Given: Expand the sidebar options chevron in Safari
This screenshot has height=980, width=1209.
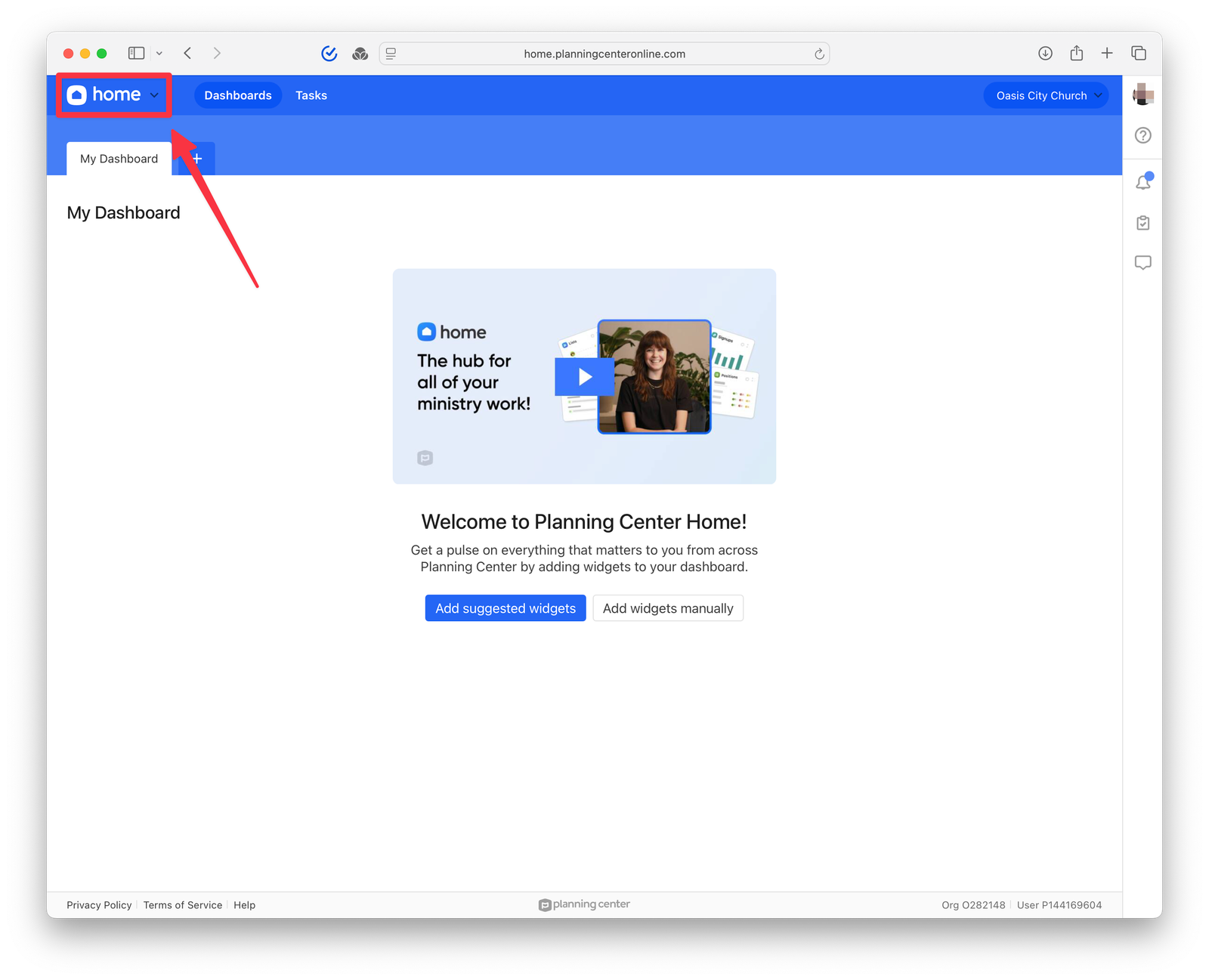Looking at the screenshot, I should click(159, 53).
